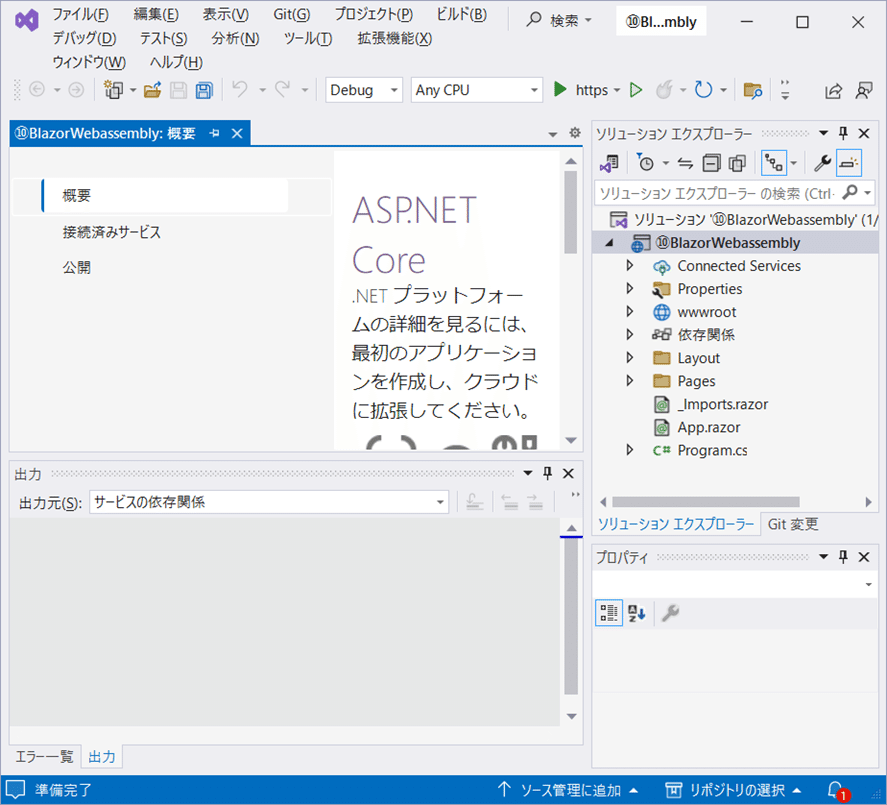Click the Layout folder in Solution Explorer
Screen dimensions: 887x805
click(698, 358)
